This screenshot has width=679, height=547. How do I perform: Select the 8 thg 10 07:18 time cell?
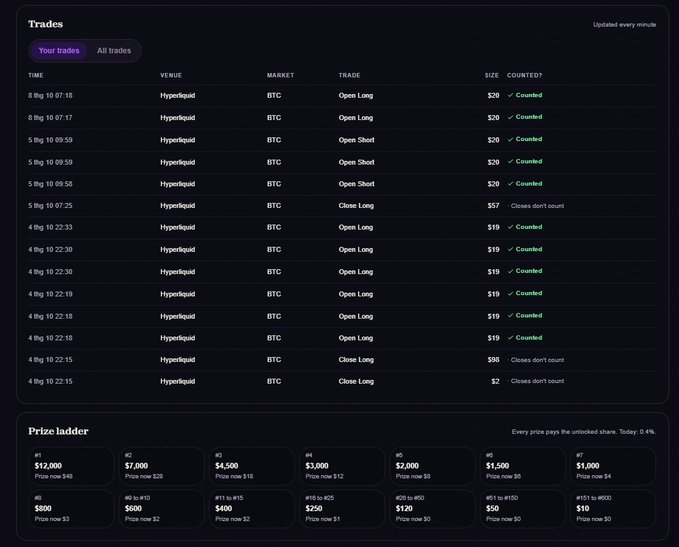coord(50,96)
